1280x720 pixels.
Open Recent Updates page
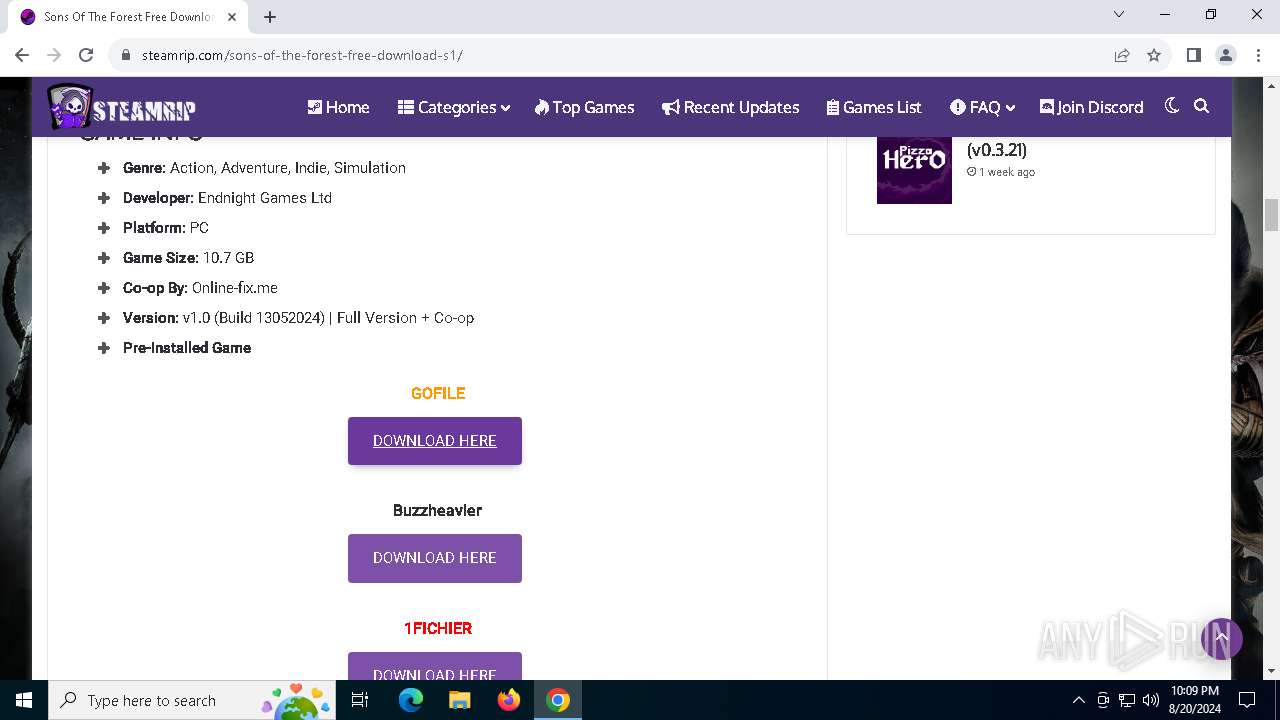click(730, 107)
